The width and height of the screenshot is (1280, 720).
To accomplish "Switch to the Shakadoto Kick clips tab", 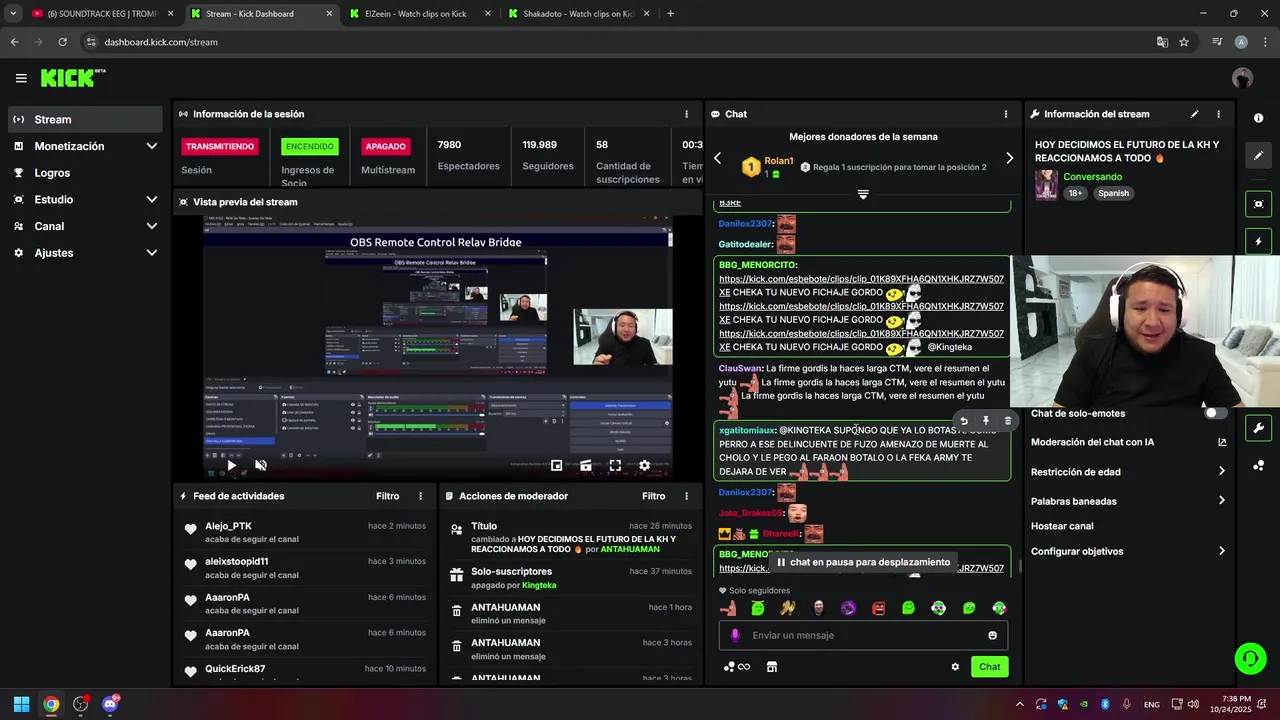I will point(578,14).
